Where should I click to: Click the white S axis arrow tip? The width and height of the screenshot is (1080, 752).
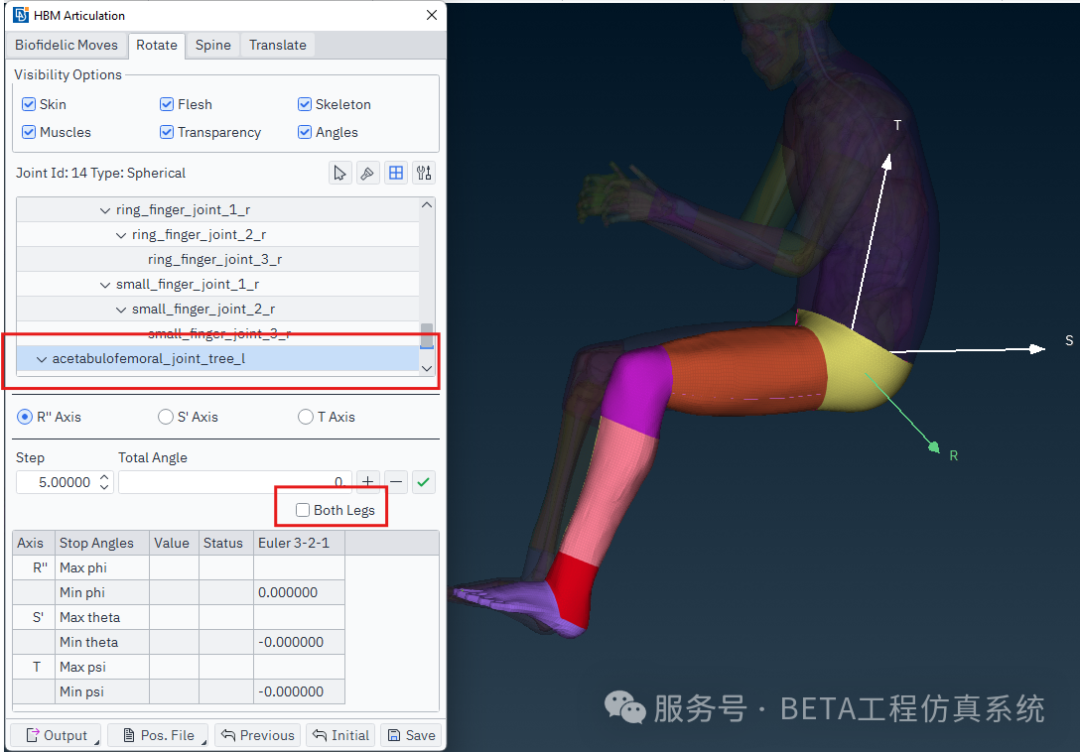click(x=1039, y=349)
